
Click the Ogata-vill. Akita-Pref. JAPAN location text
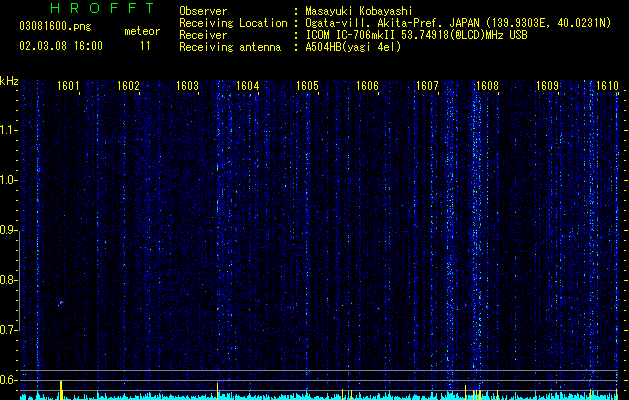coord(458,23)
